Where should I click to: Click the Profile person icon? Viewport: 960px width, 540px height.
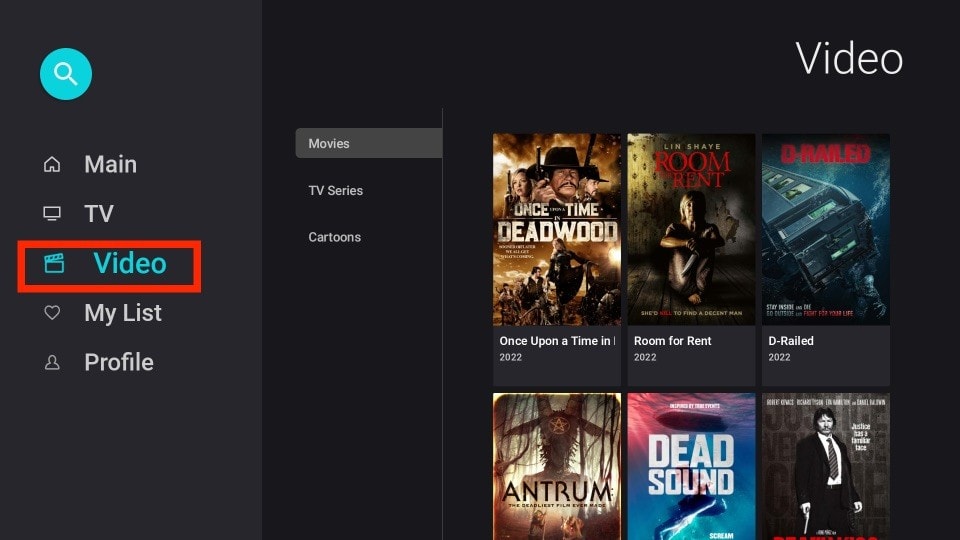click(x=52, y=362)
